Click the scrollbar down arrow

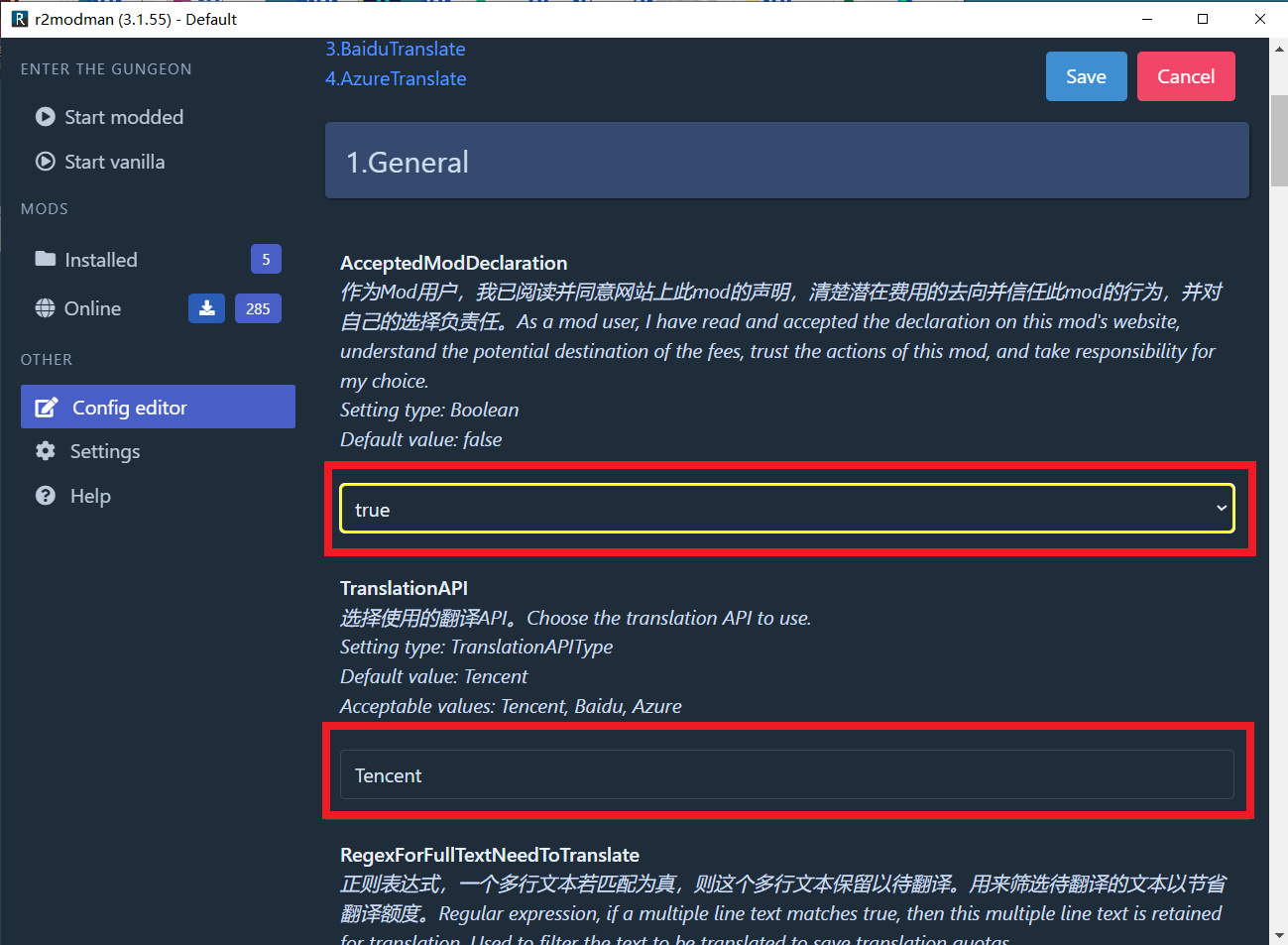click(1279, 936)
